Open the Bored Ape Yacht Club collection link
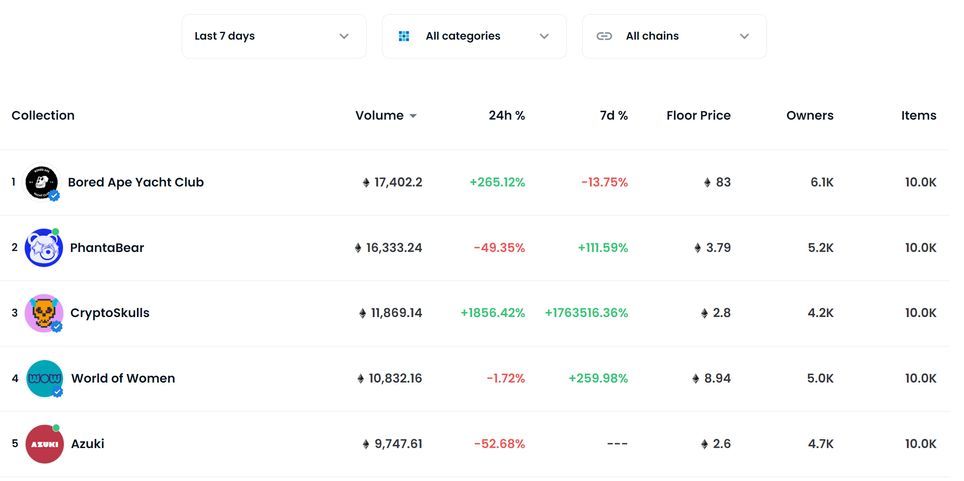Image resolution: width=964 pixels, height=481 pixels. click(136, 183)
